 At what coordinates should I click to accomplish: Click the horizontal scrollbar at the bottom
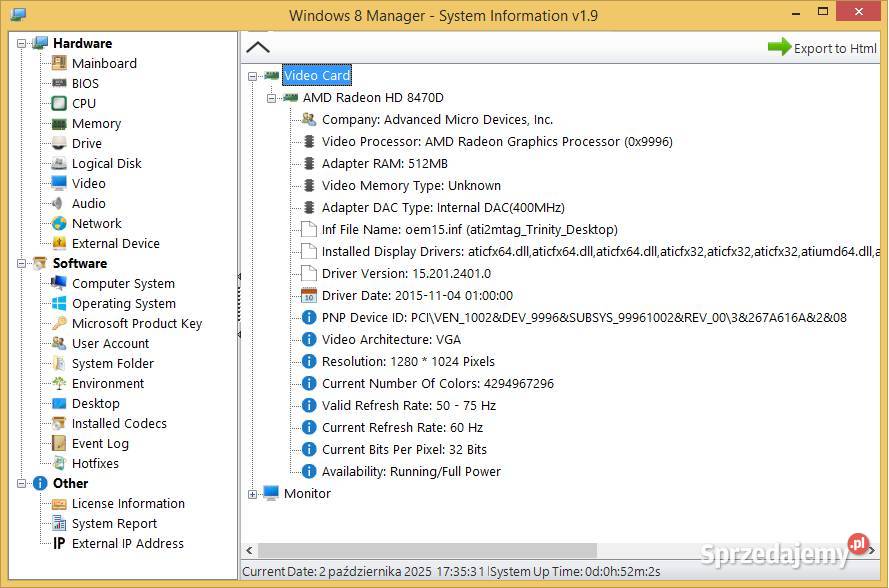point(427,550)
